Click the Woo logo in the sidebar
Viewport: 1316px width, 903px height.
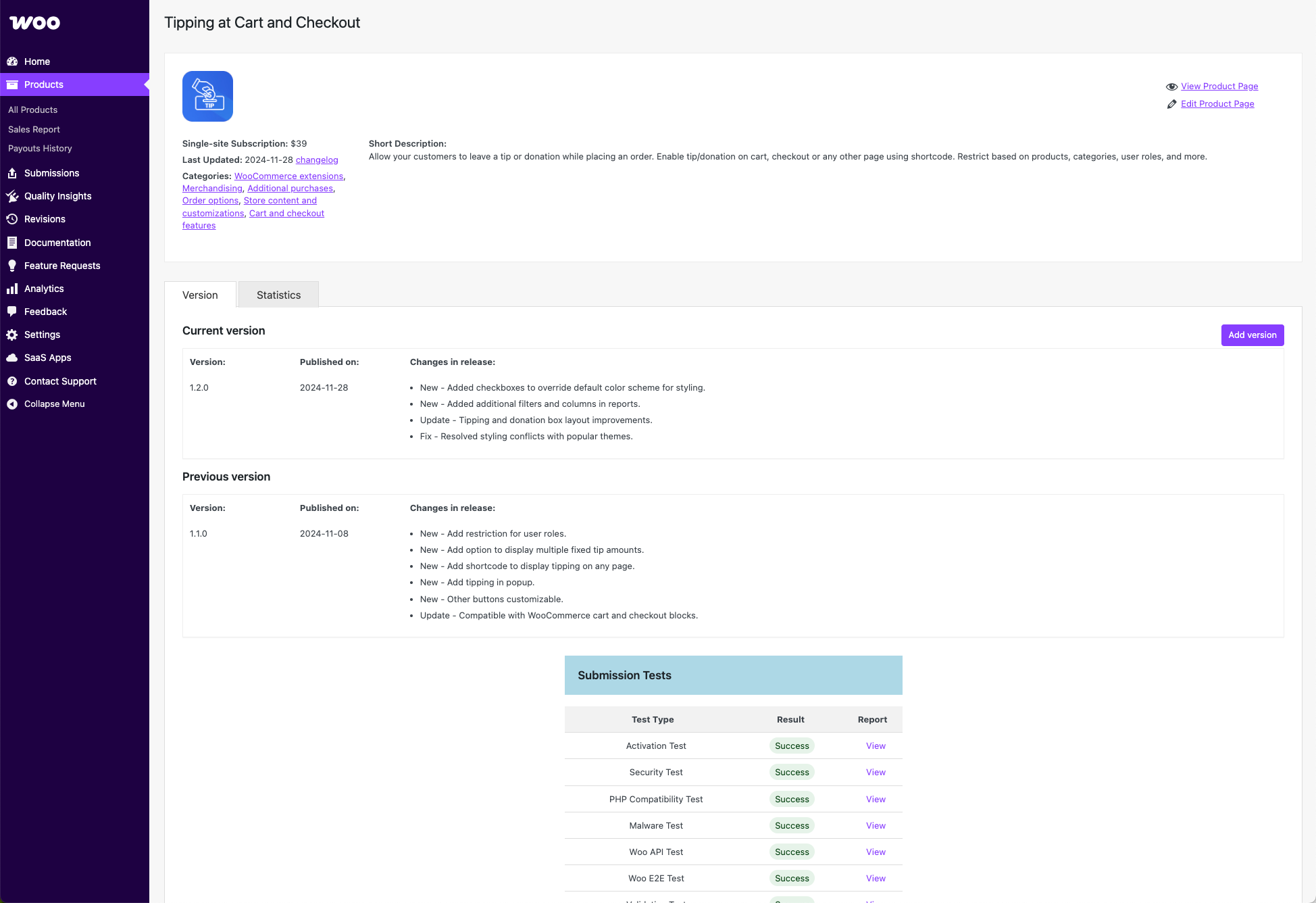pyautogui.click(x=34, y=22)
